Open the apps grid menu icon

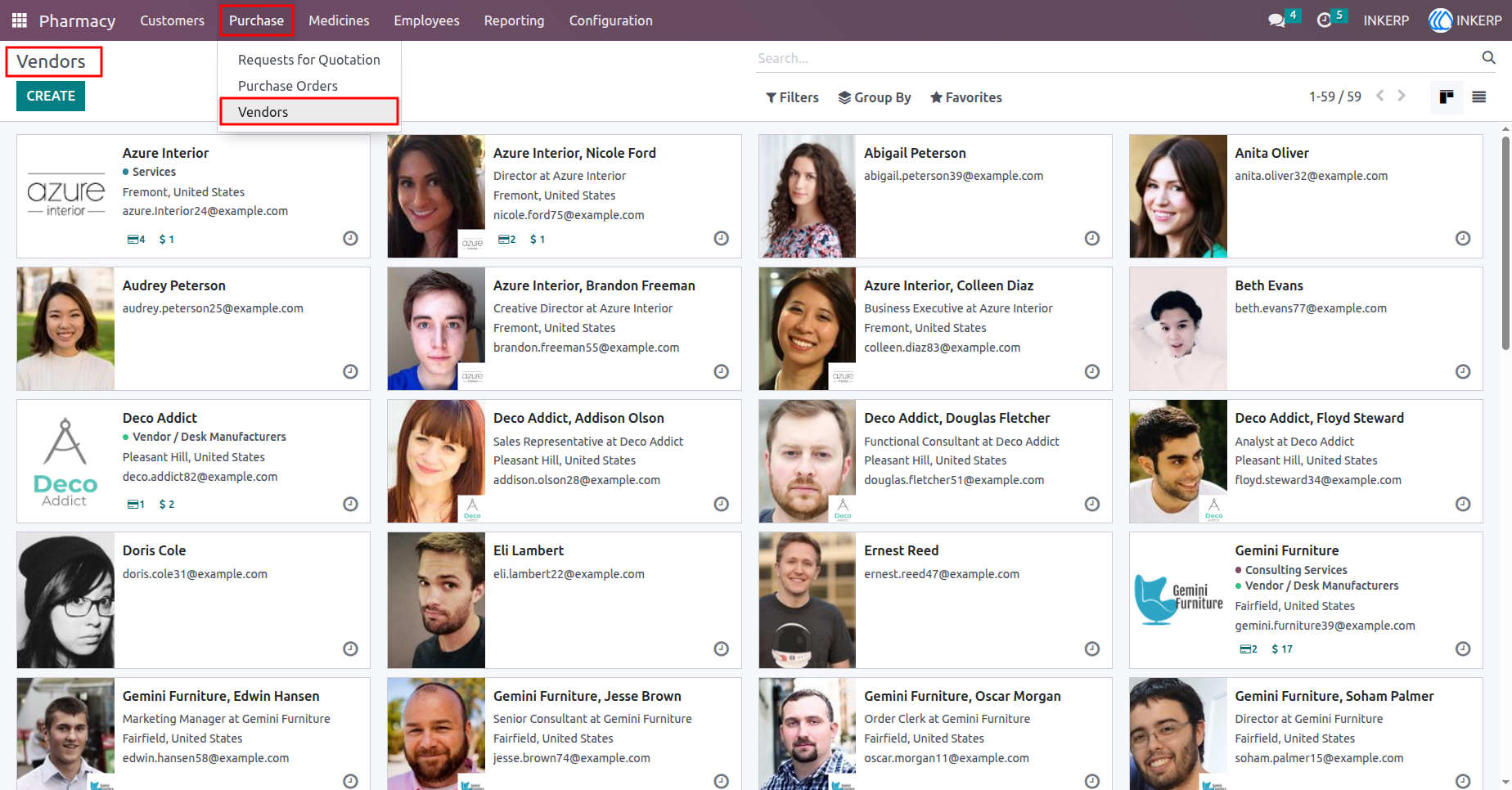(x=20, y=20)
